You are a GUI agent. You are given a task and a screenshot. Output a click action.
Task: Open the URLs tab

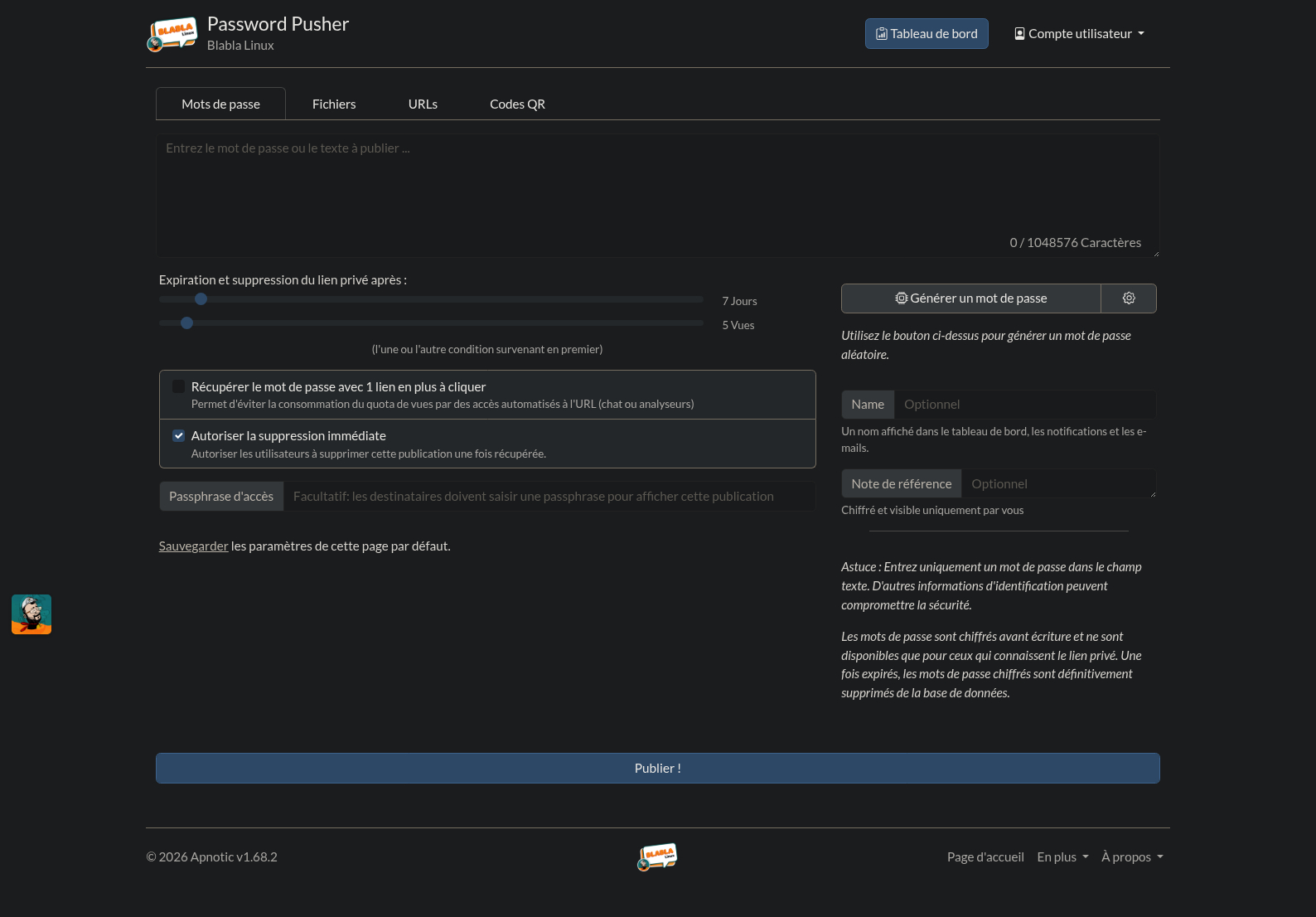(x=423, y=104)
